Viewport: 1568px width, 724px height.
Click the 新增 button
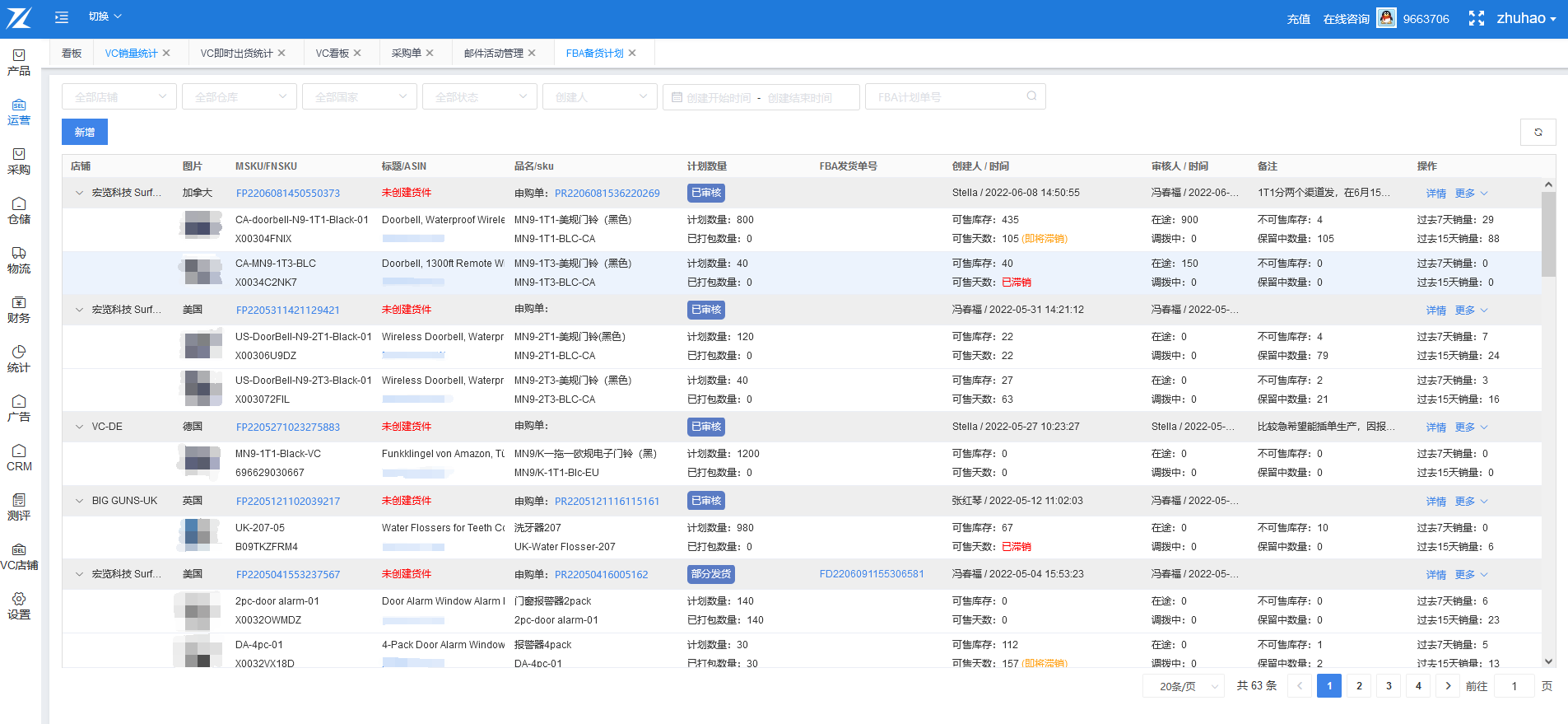[x=85, y=132]
